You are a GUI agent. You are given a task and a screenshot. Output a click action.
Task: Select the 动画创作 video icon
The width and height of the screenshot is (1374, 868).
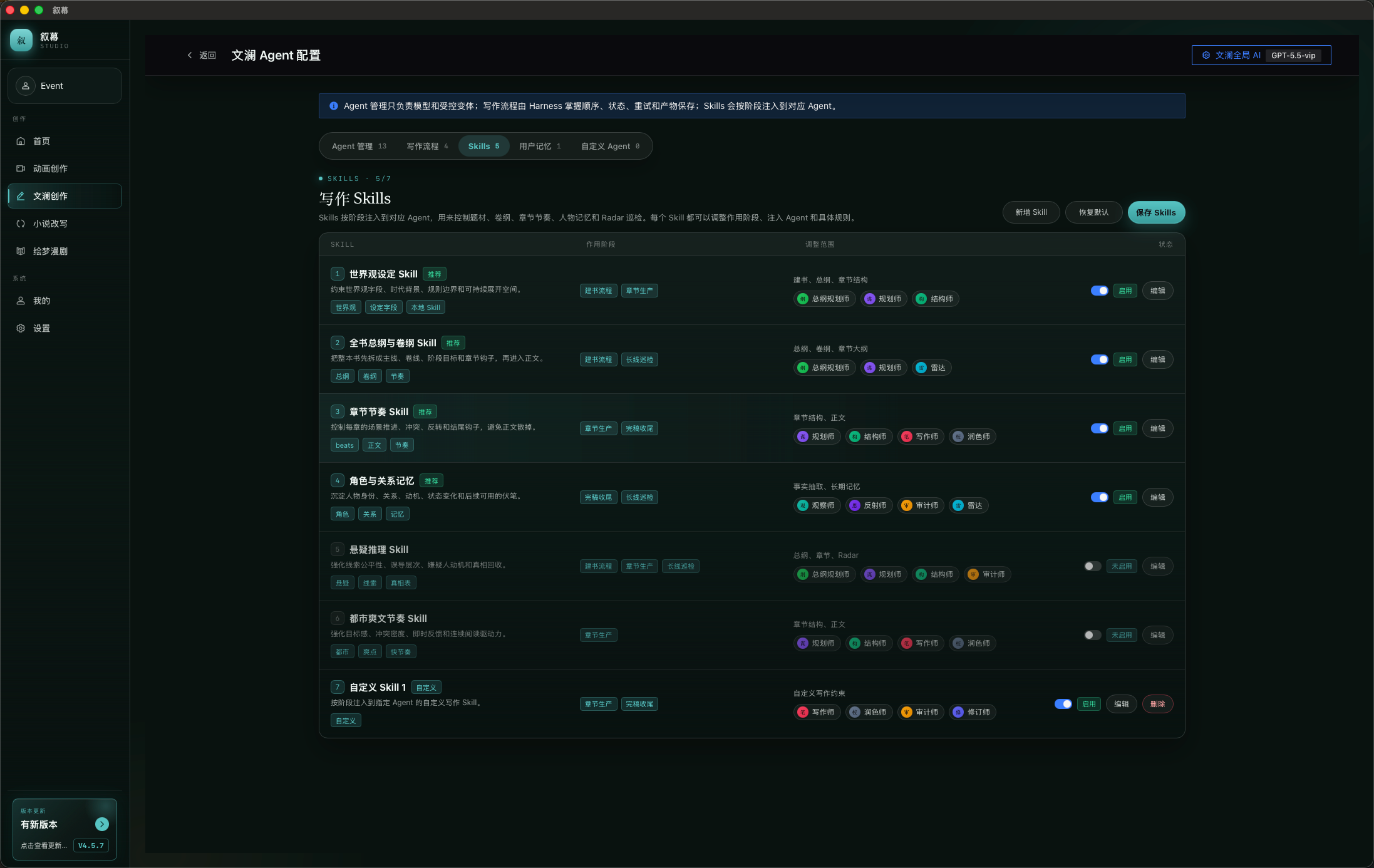[x=21, y=168]
